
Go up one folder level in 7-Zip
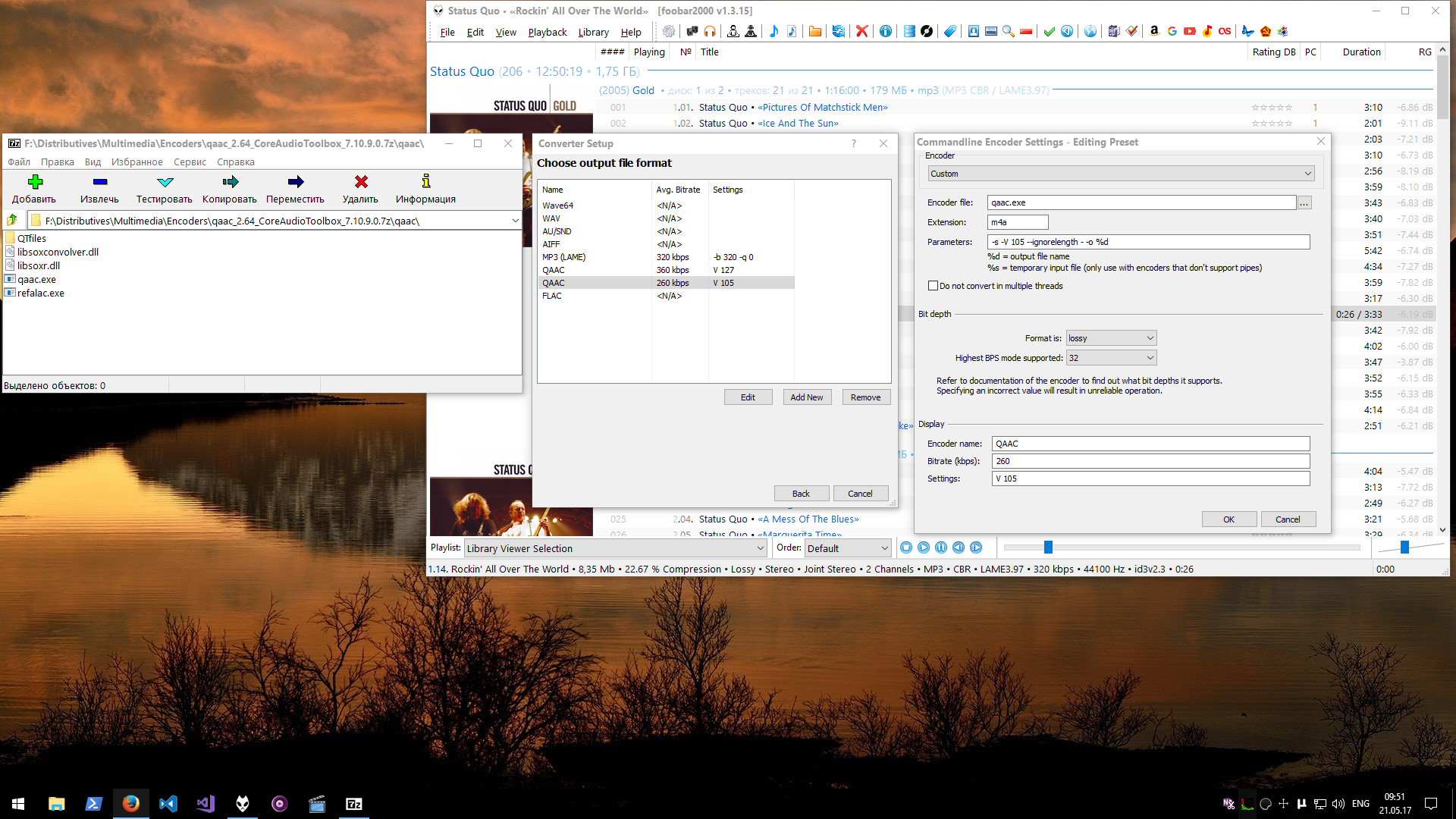(x=12, y=220)
